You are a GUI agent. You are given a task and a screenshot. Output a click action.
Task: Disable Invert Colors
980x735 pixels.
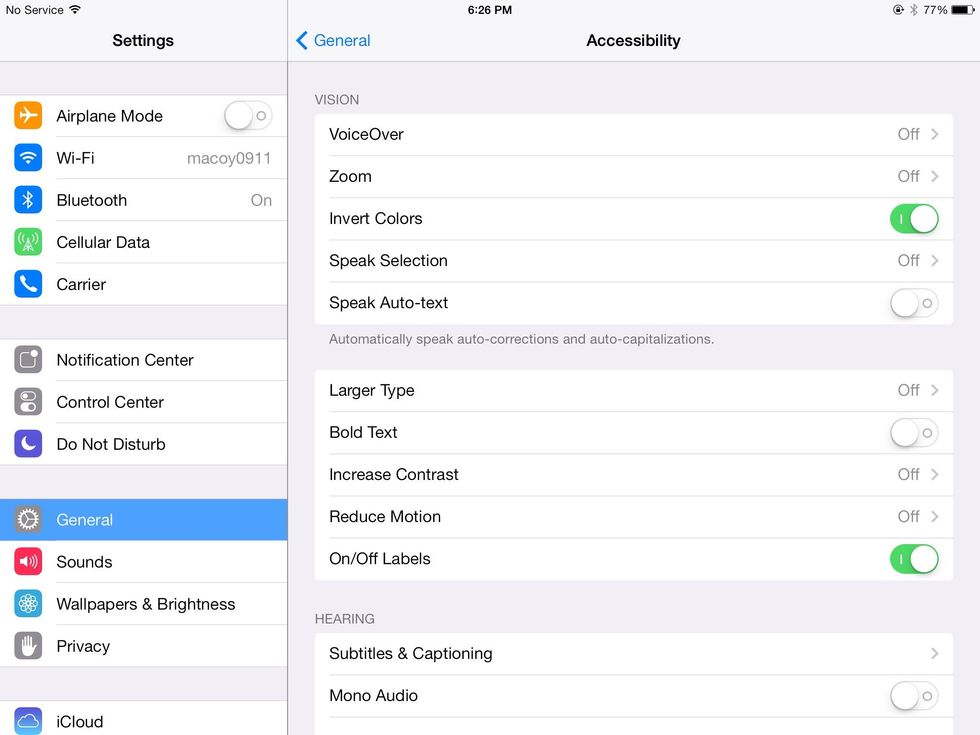(913, 218)
